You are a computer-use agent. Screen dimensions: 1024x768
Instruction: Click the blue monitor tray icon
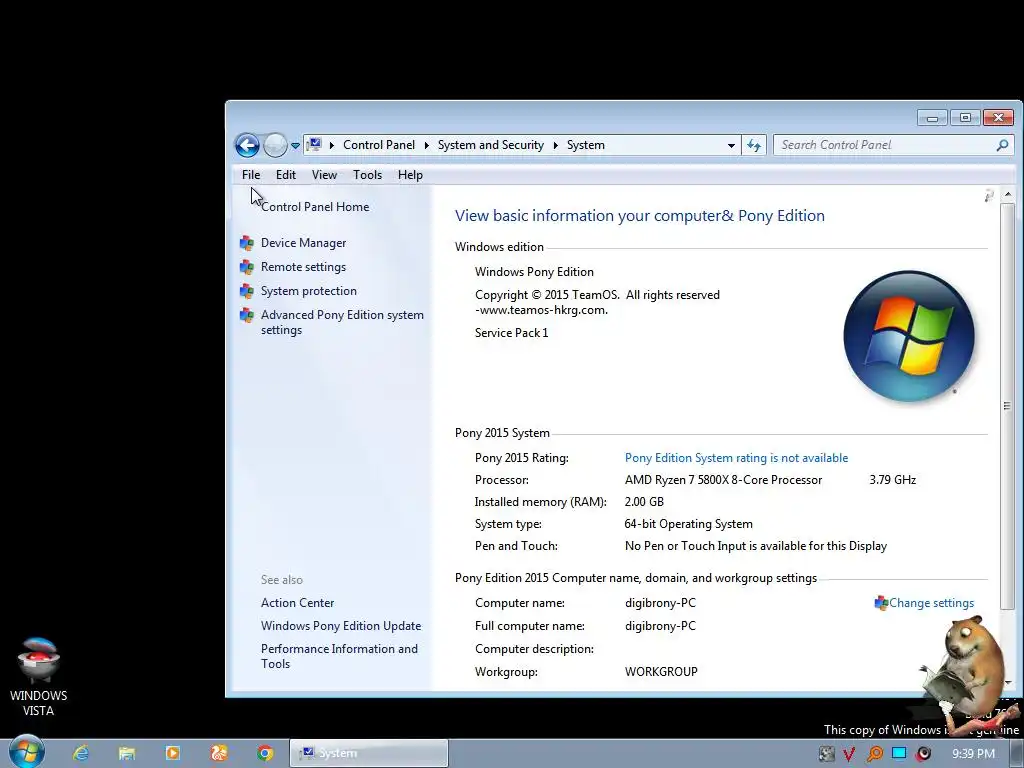click(899, 753)
